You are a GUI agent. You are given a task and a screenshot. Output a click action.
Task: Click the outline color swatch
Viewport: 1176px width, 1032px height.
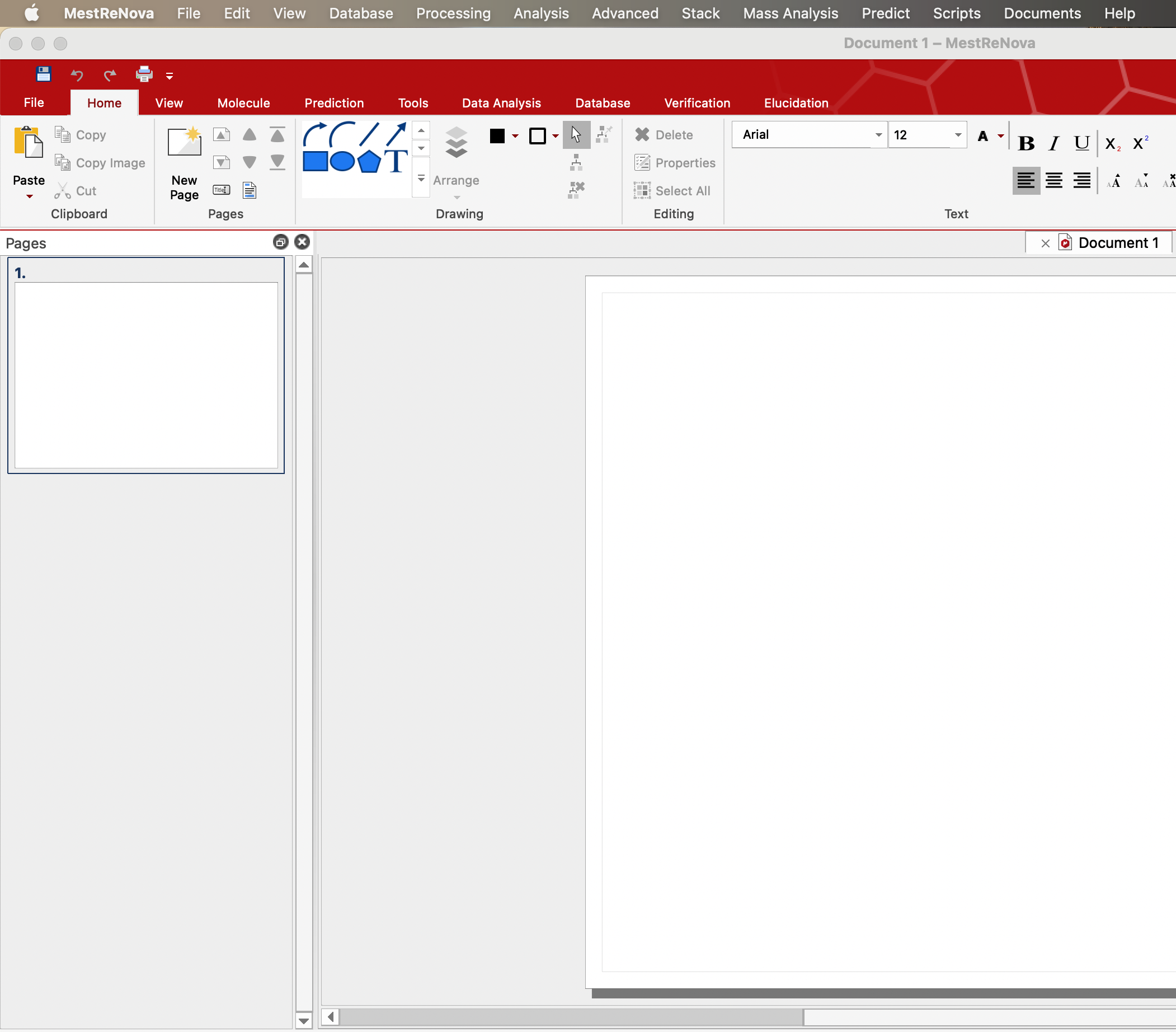(538, 136)
